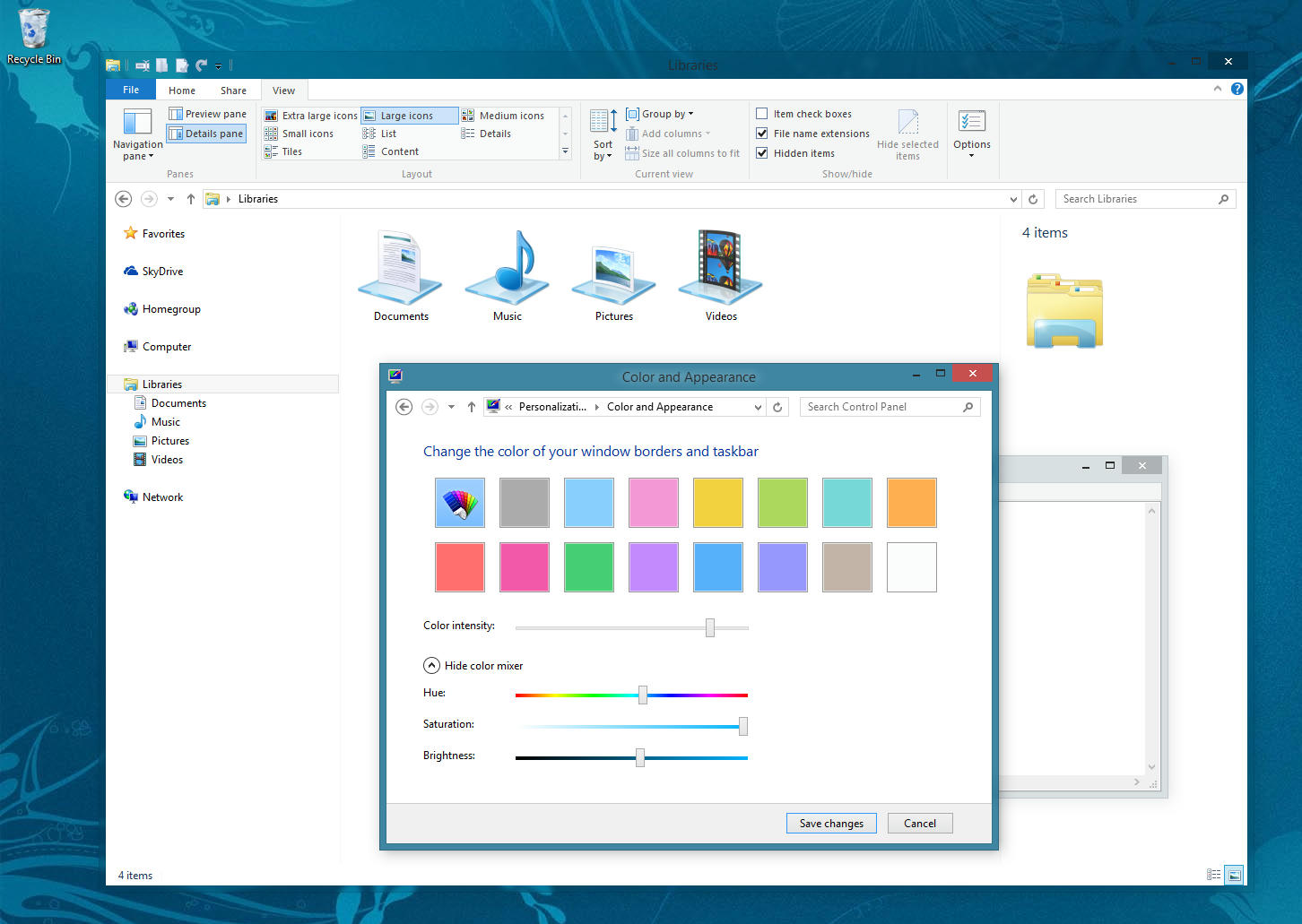
Task: Toggle the Hidden items checkbox
Action: 762,153
